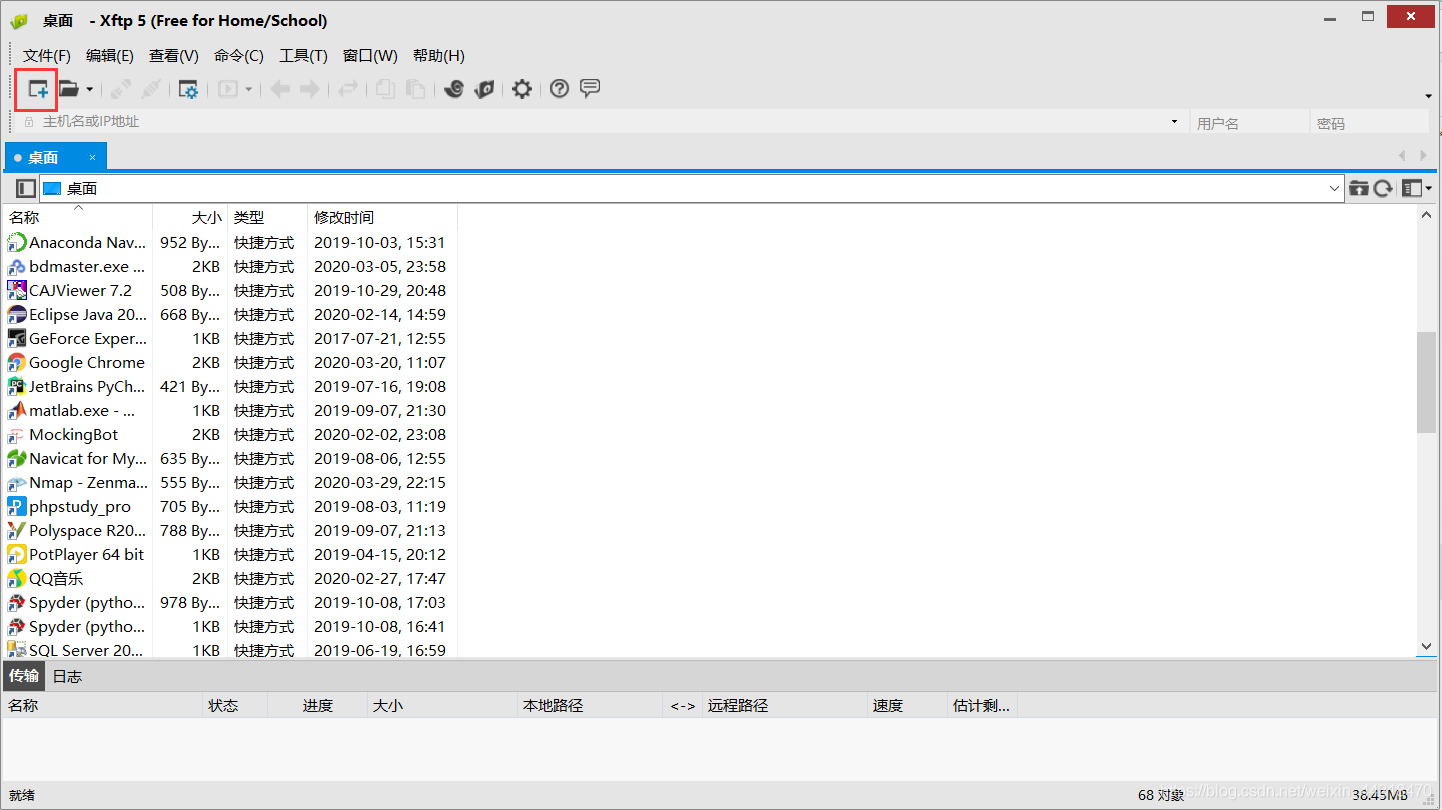This screenshot has height=810, width=1442.
Task: Click the feedback speech bubble icon
Action: point(590,88)
